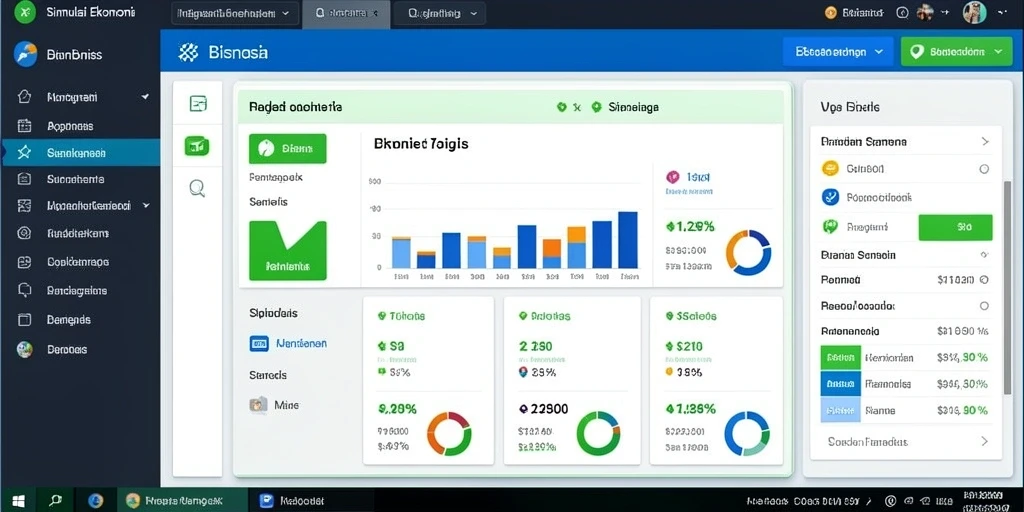Screen dimensions: 1024x512
Task: Click the blue Ponanodook circle icon
Action: tap(829, 197)
